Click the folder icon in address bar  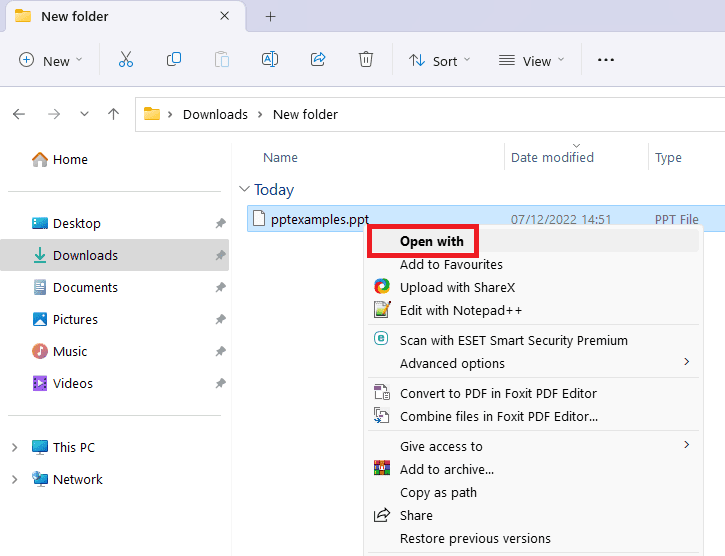(x=152, y=114)
